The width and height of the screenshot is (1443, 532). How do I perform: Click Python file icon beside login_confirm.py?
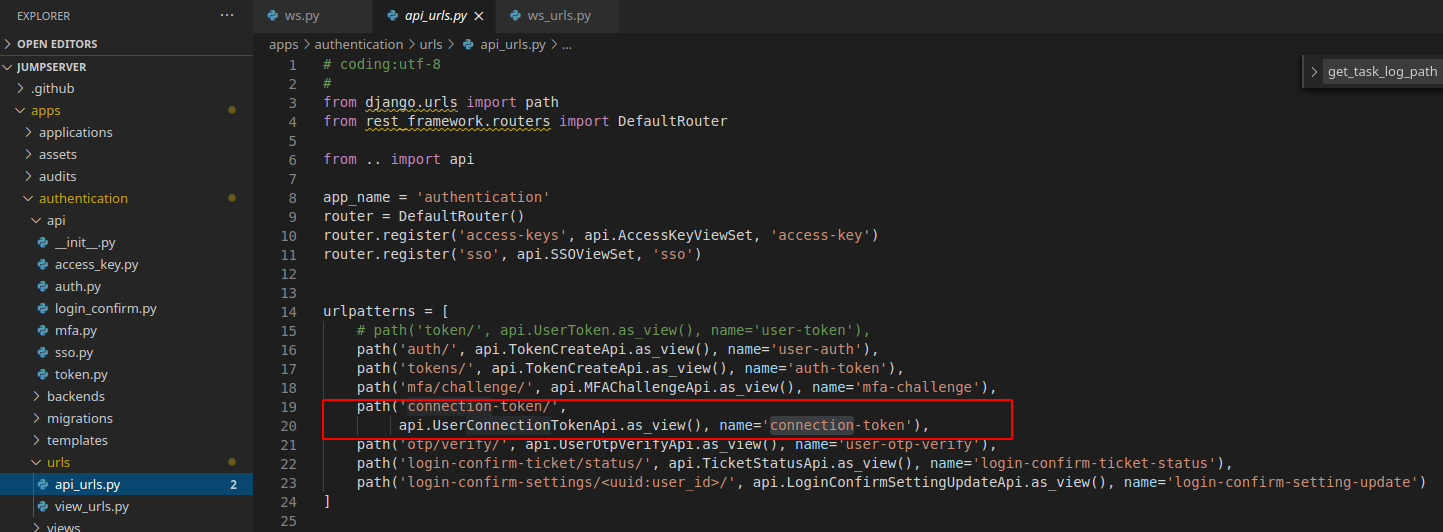click(x=43, y=308)
